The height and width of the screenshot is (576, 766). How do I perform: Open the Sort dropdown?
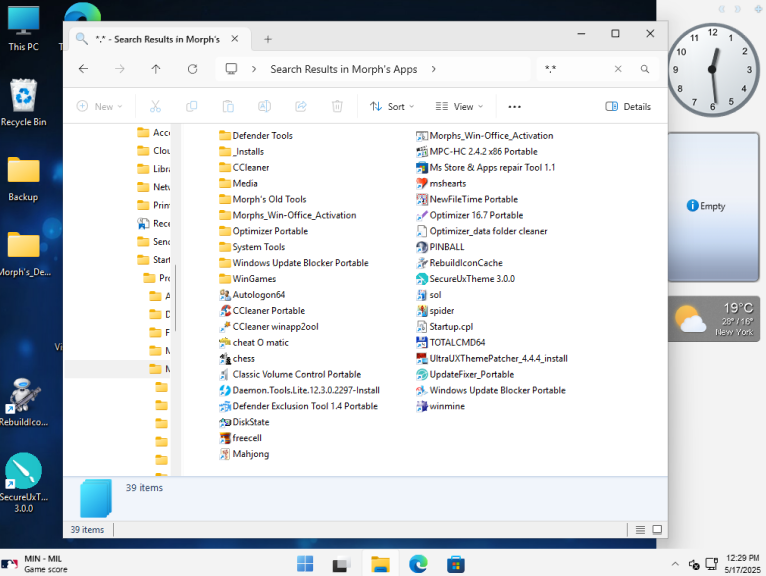(x=392, y=106)
